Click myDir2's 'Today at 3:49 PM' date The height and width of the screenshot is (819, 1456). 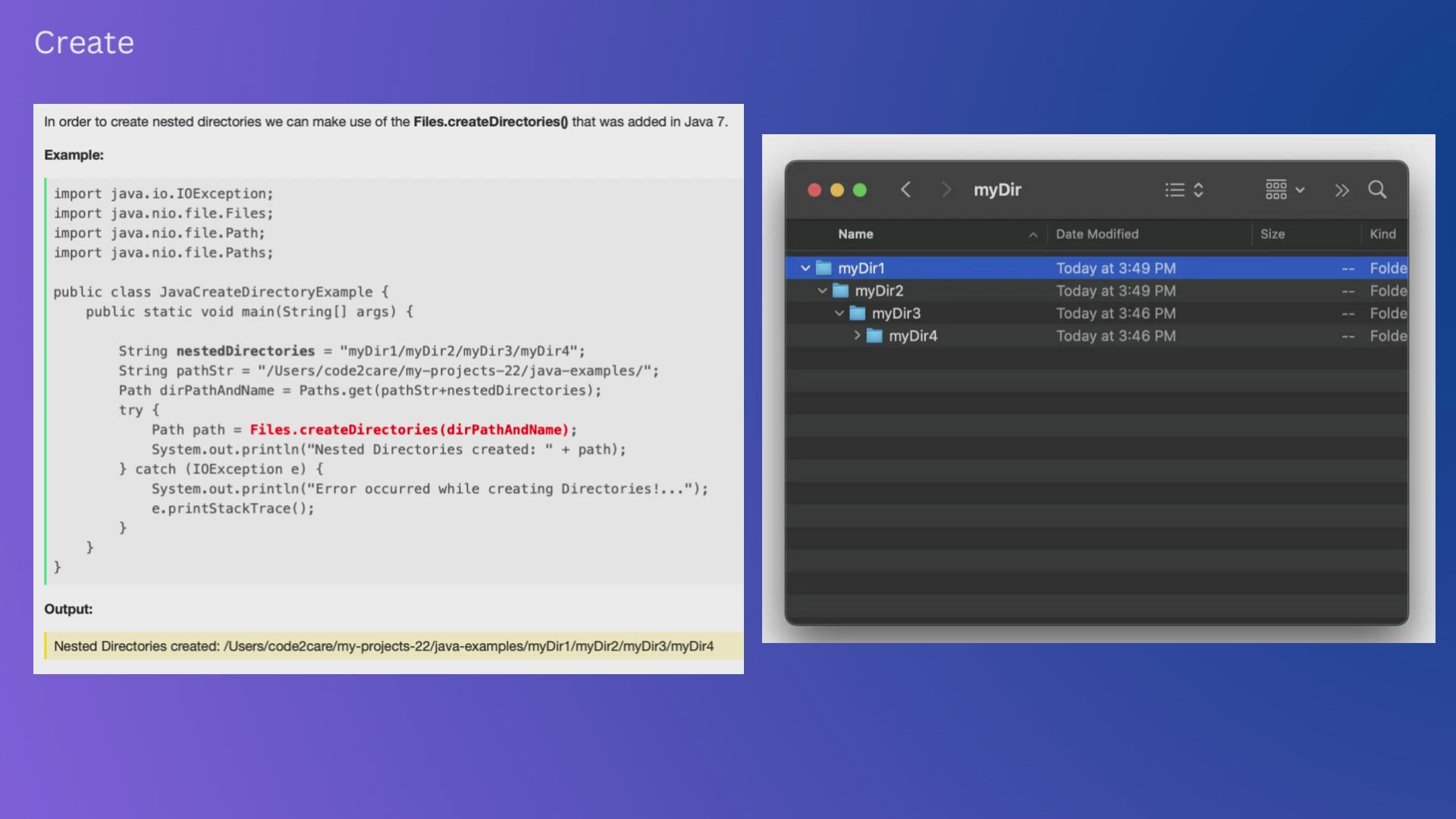click(x=1116, y=290)
